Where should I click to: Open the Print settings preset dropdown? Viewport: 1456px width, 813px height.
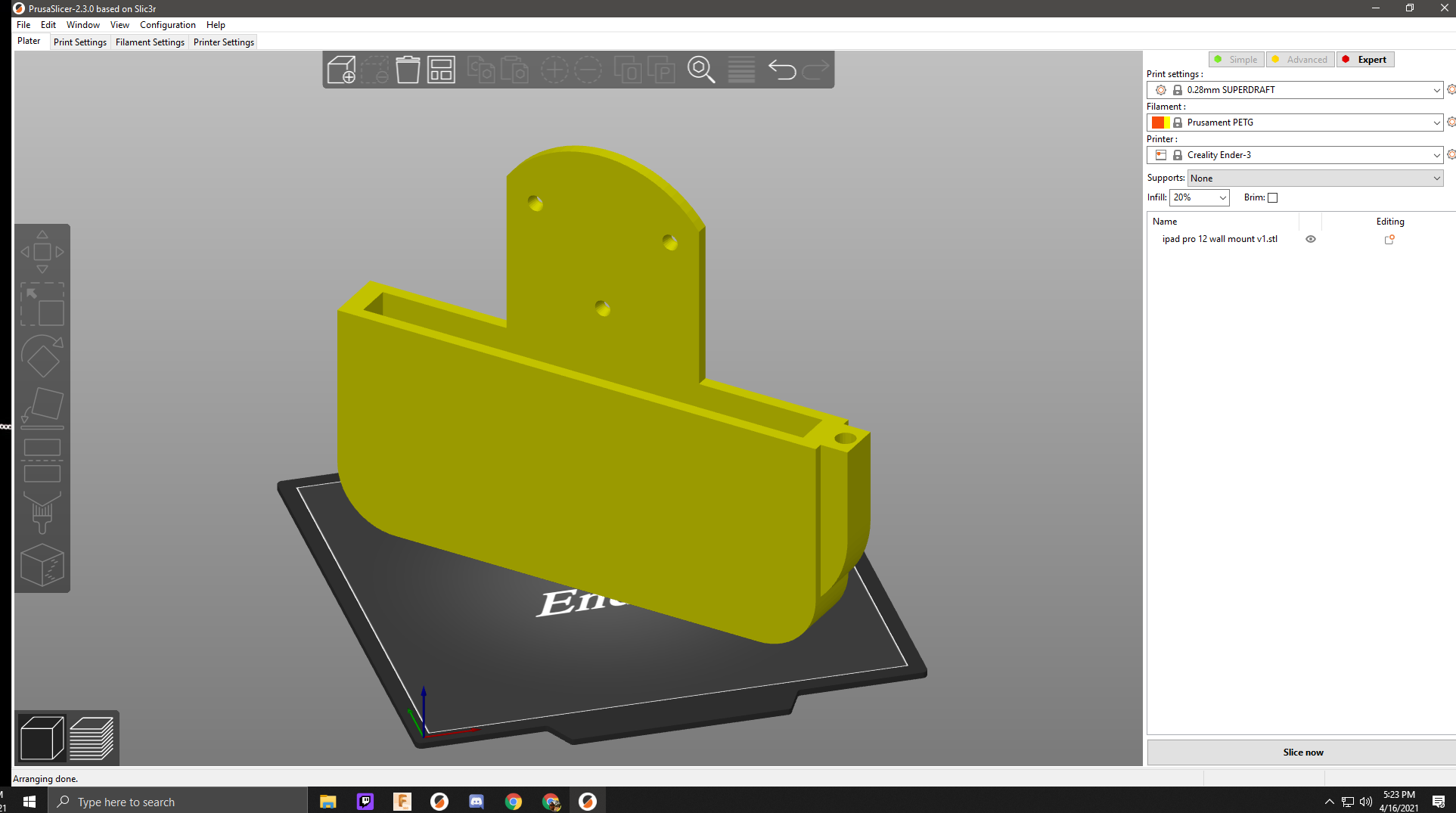(x=1295, y=90)
